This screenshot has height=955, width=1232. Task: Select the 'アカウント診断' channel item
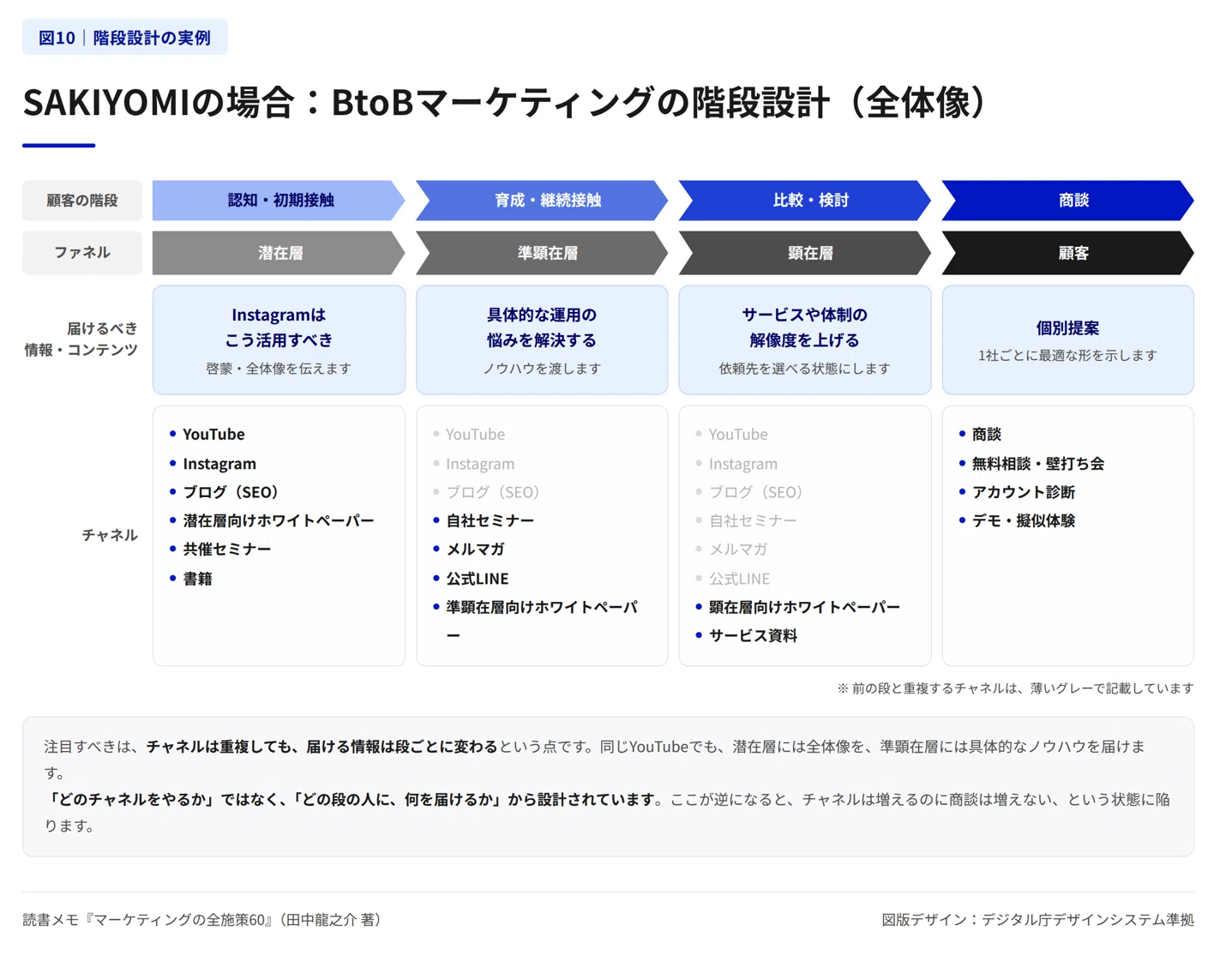pos(1024,492)
